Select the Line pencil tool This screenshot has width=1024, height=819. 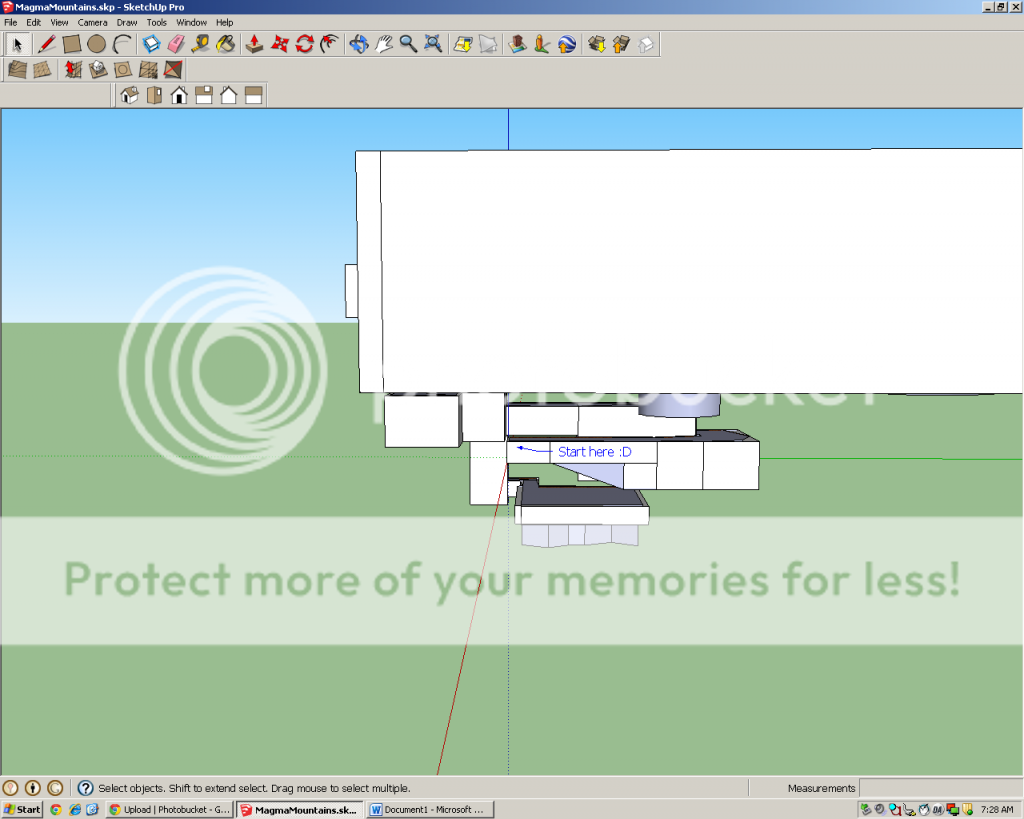tap(46, 44)
